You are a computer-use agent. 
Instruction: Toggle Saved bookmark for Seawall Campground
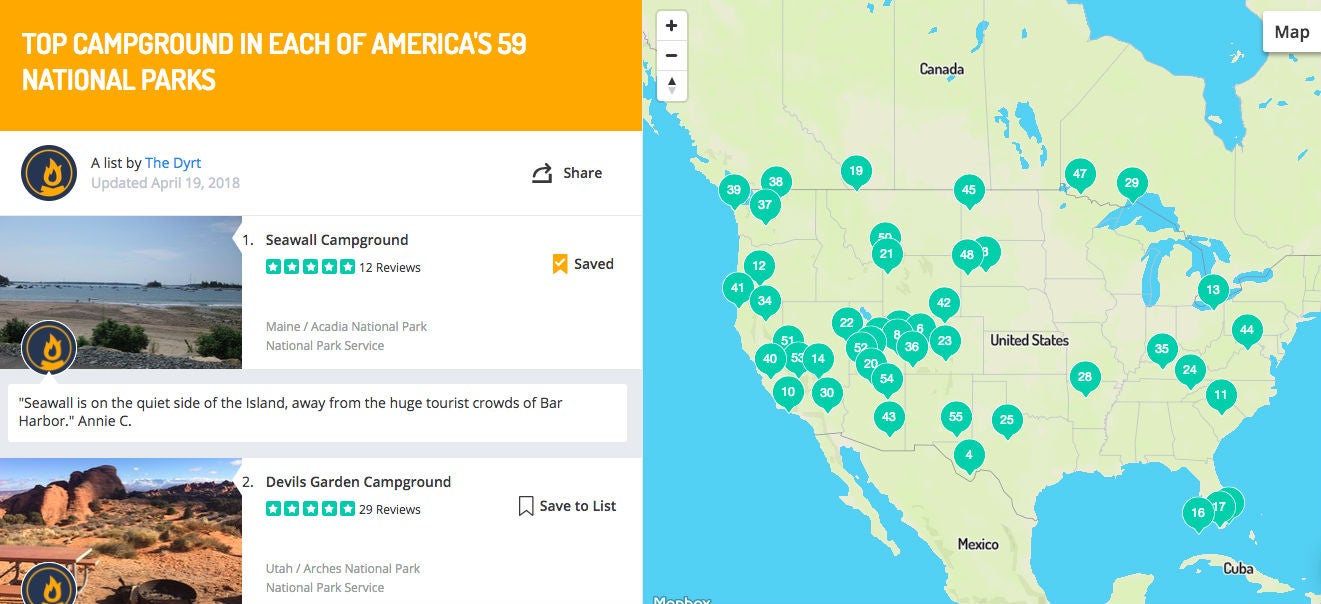click(x=583, y=264)
